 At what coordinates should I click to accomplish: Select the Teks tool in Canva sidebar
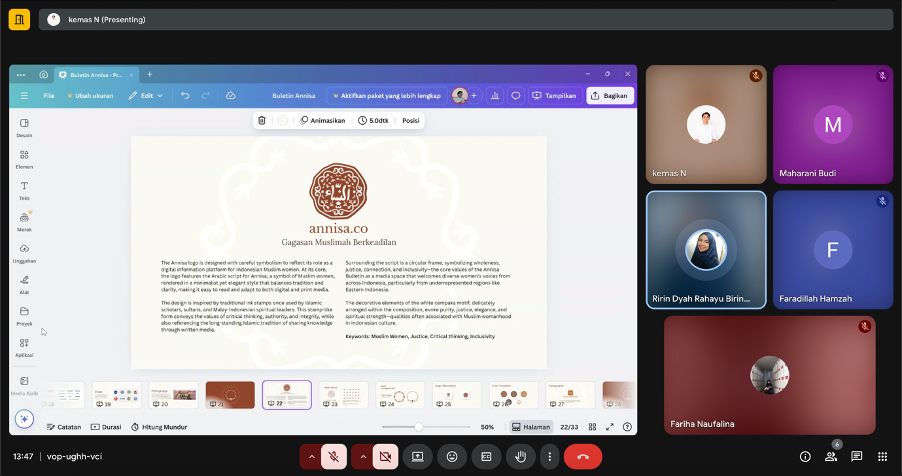point(24,190)
